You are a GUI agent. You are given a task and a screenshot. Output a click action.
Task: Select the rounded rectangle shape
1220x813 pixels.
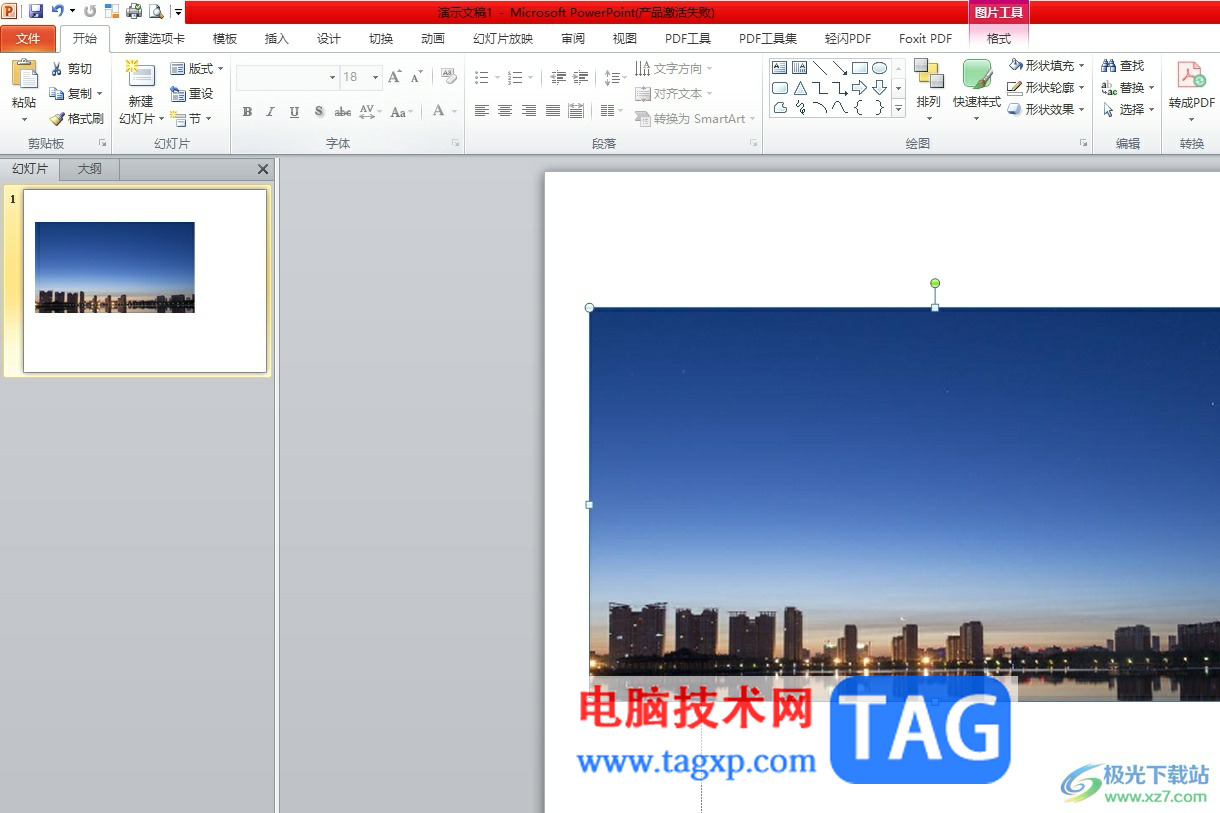779,88
